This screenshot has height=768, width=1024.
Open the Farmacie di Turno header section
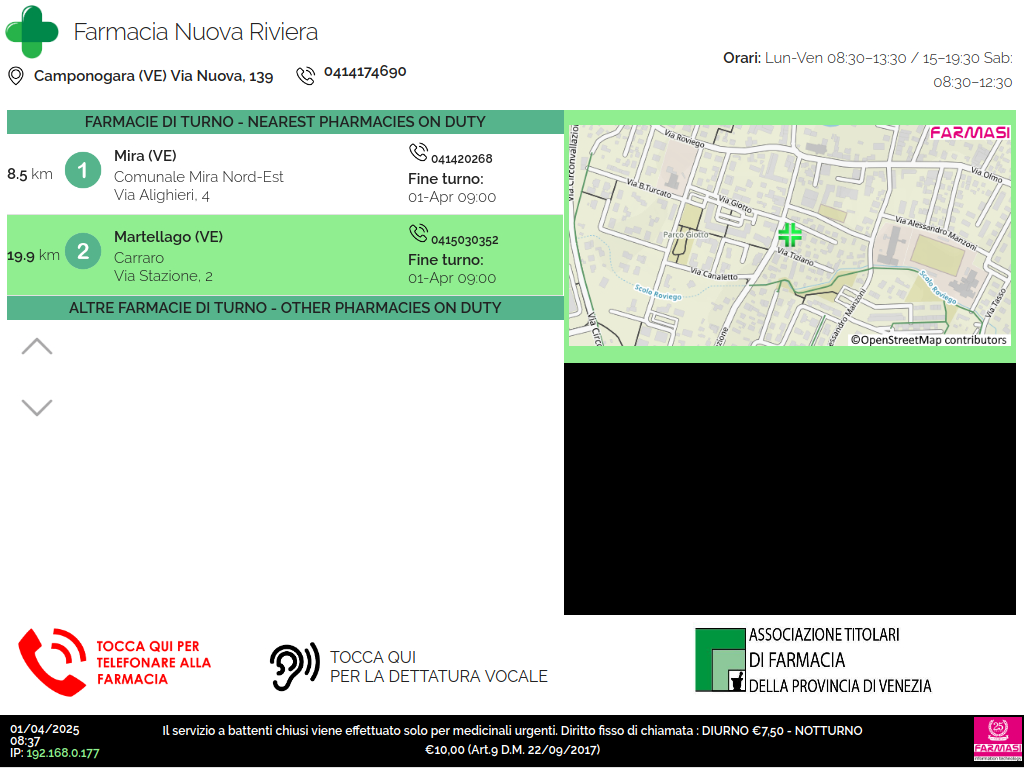[285, 122]
